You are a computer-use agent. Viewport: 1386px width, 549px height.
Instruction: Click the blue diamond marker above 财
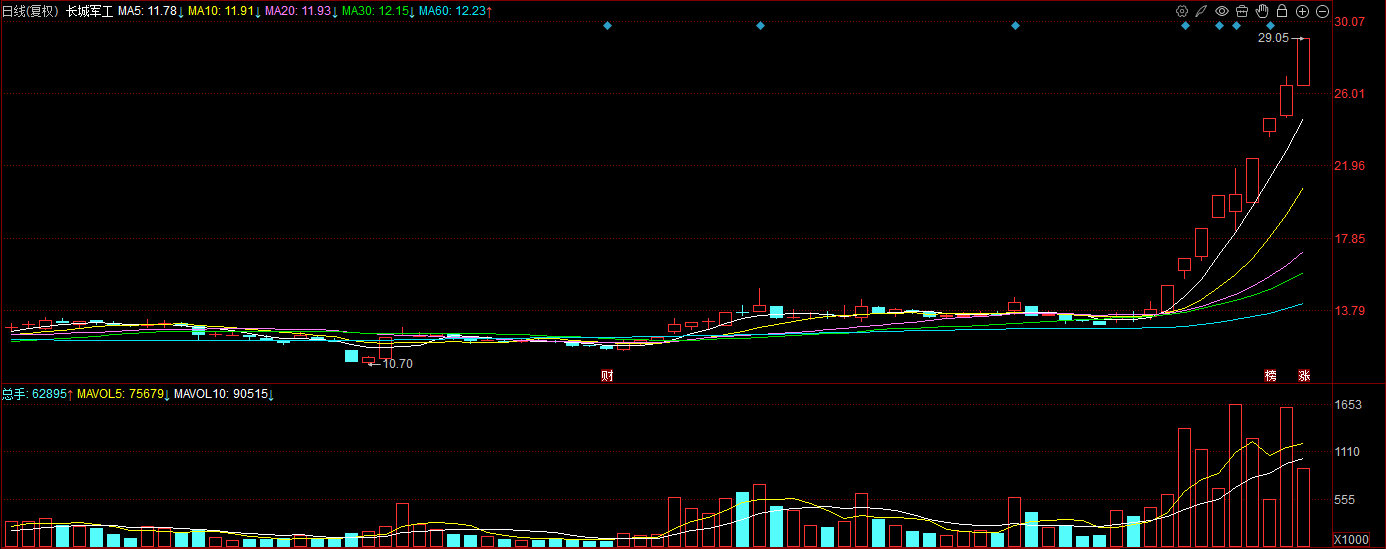[x=607, y=25]
